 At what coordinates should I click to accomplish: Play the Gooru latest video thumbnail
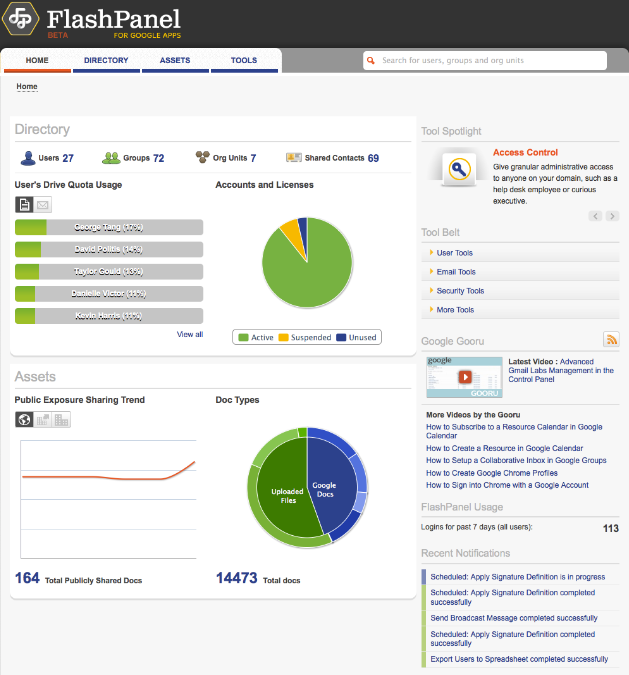coord(465,377)
